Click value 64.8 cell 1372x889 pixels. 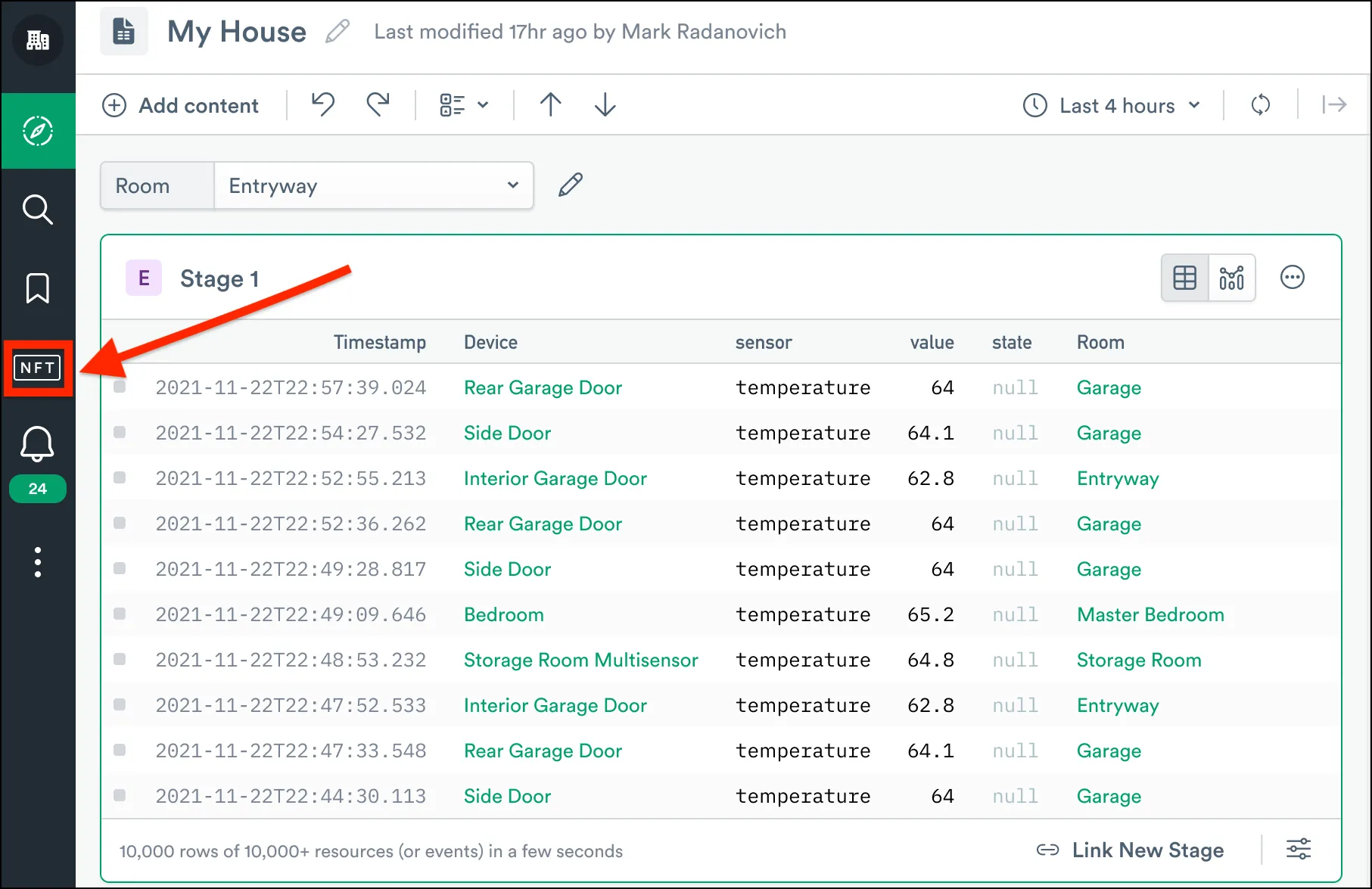(x=931, y=660)
